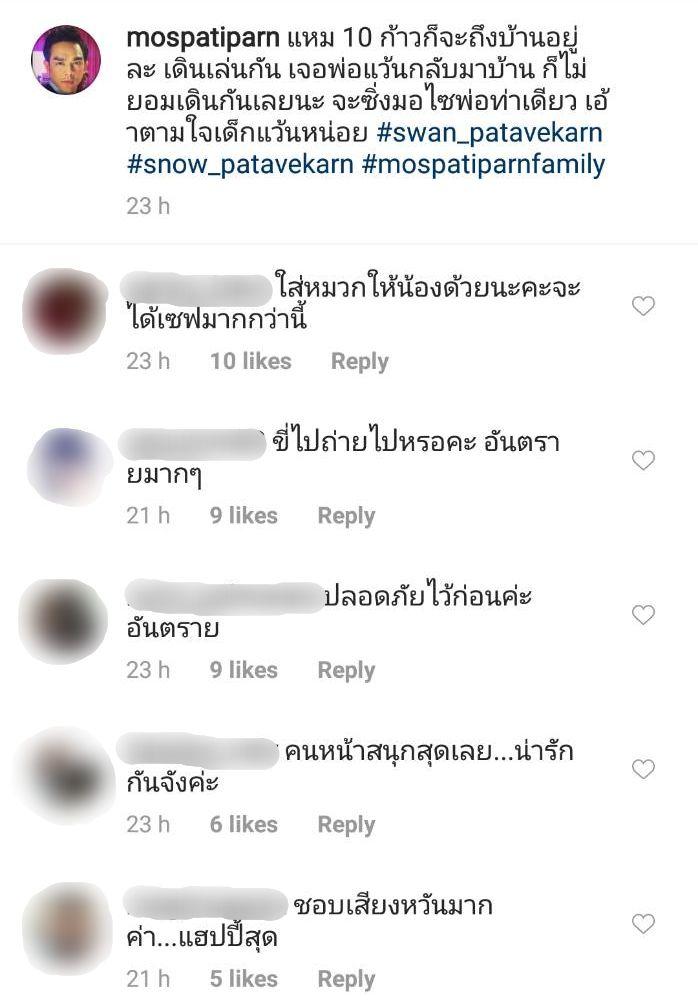This screenshot has height=1004, width=698.
Task: Reply to the comment with 5 likes
Action: pos(346,980)
